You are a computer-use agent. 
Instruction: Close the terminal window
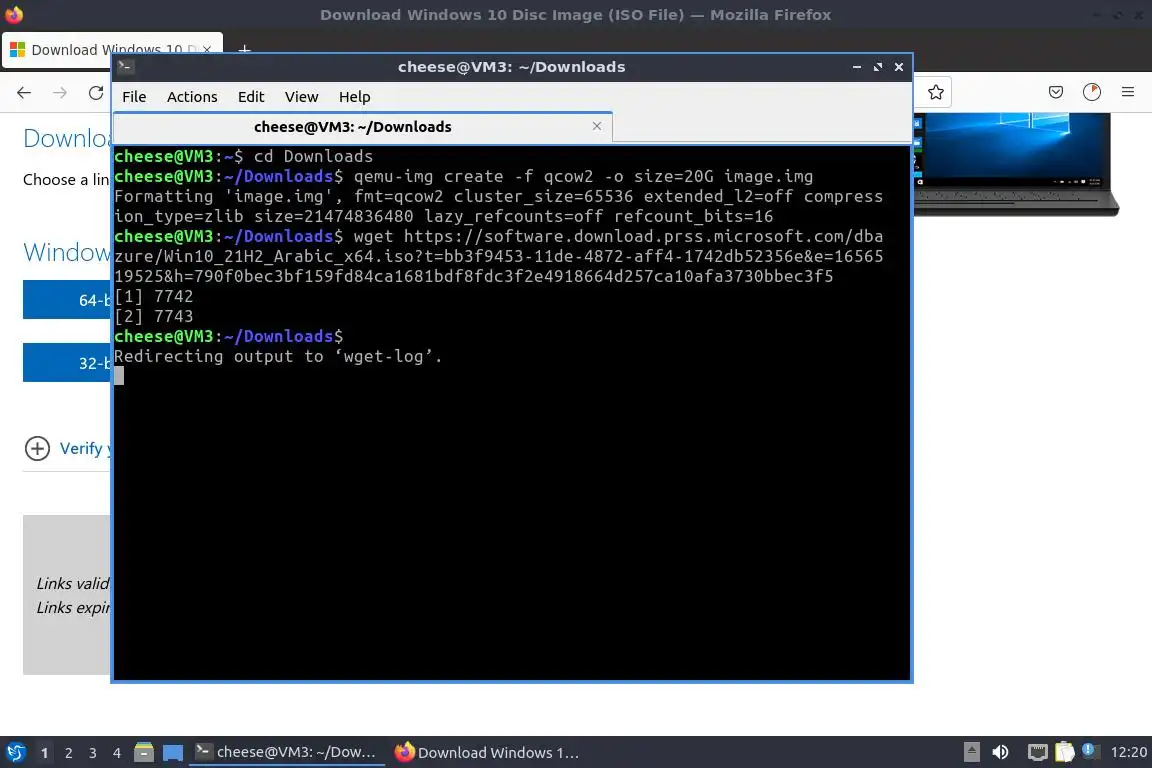click(x=899, y=67)
